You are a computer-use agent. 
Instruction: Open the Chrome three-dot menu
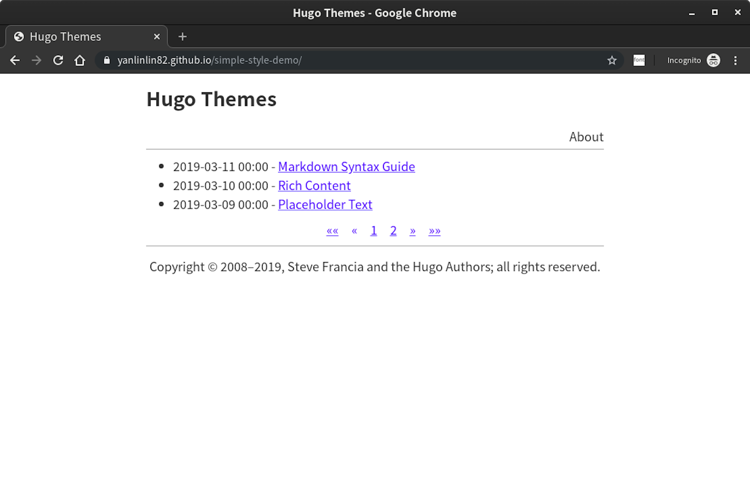736,60
